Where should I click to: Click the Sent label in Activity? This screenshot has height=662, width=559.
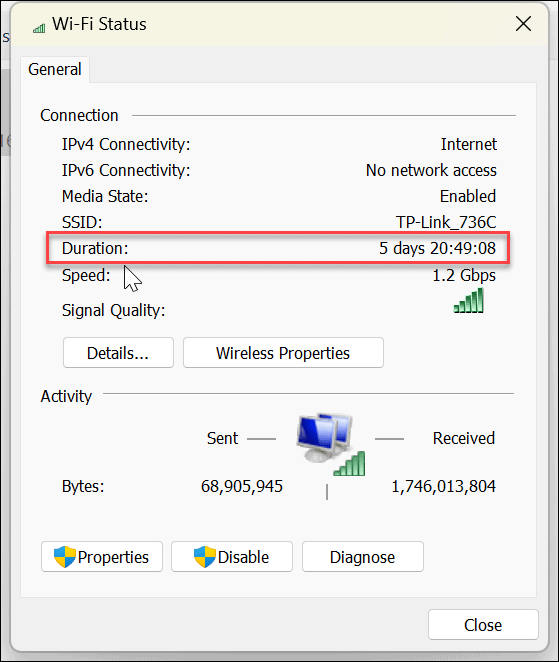click(x=223, y=438)
